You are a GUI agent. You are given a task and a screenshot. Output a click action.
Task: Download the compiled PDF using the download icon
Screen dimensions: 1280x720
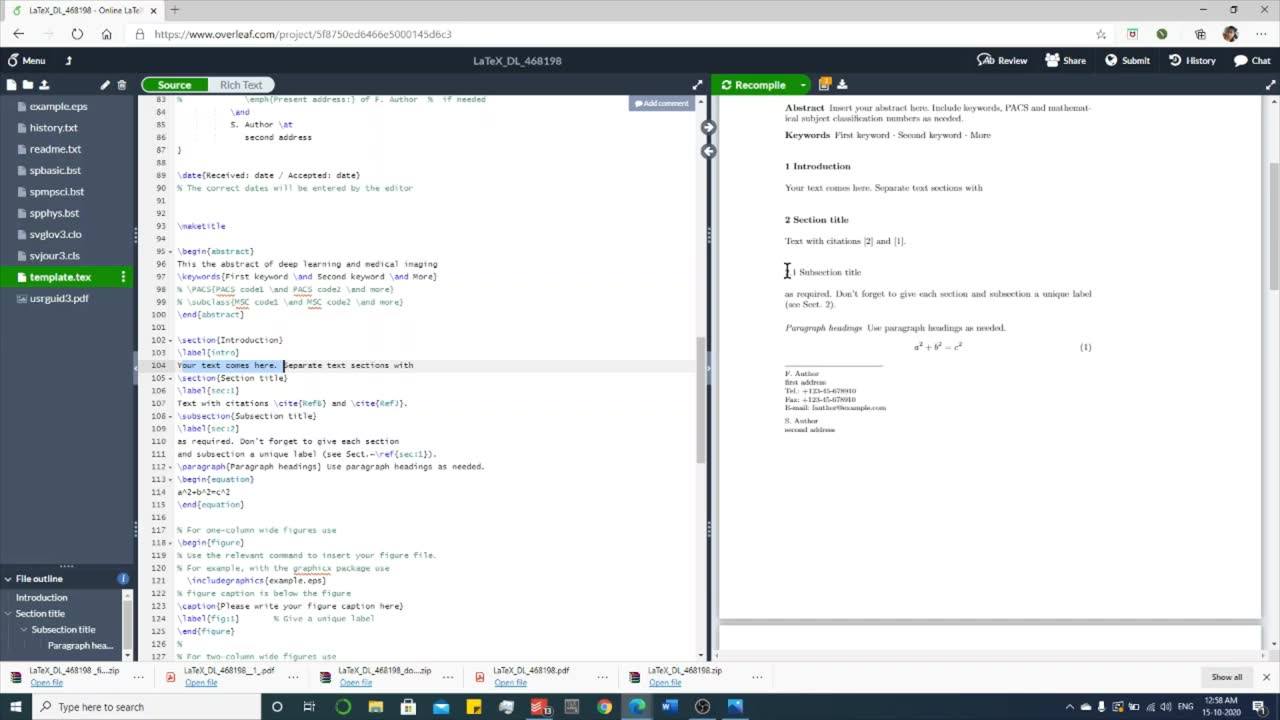tap(842, 85)
